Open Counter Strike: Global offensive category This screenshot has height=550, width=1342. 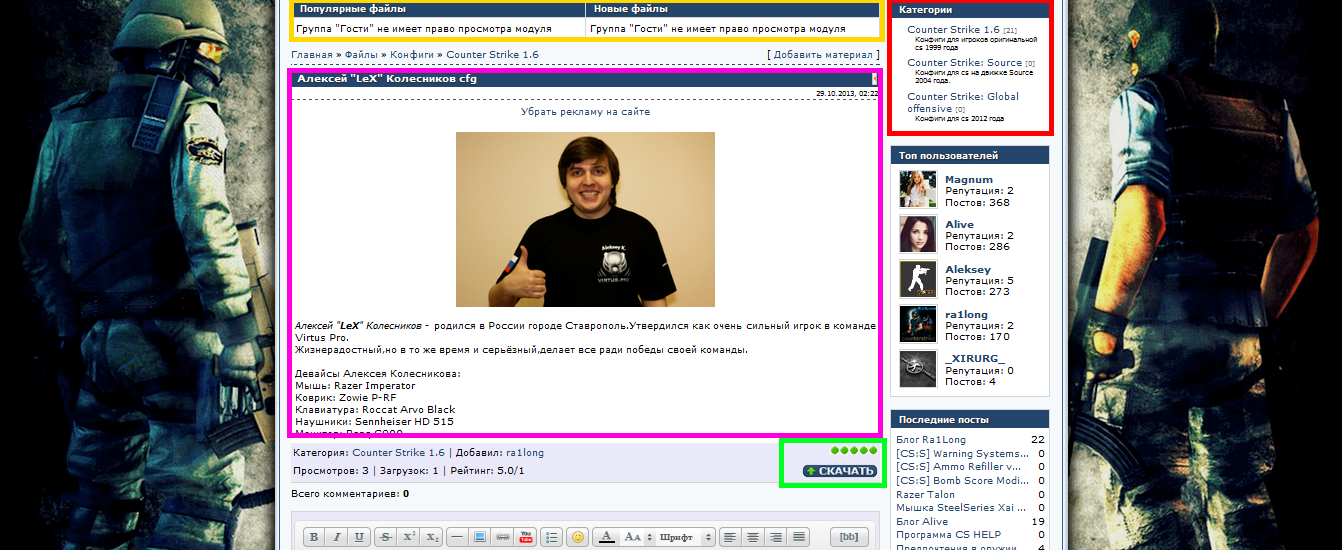tap(963, 102)
